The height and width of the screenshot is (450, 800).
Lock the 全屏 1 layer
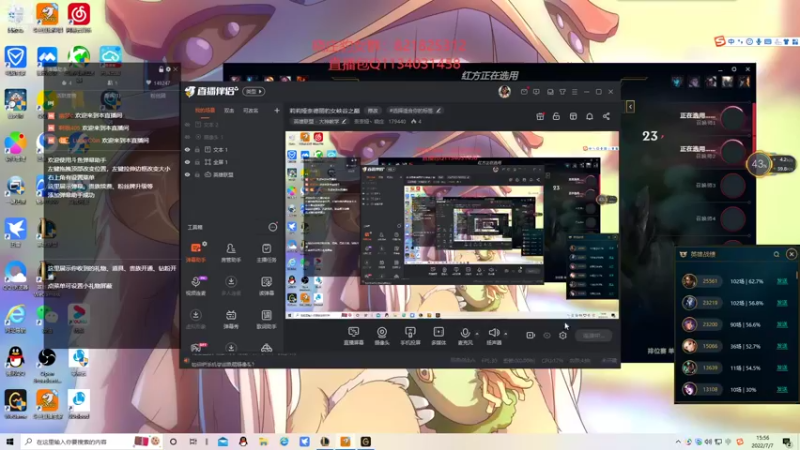pos(197,162)
